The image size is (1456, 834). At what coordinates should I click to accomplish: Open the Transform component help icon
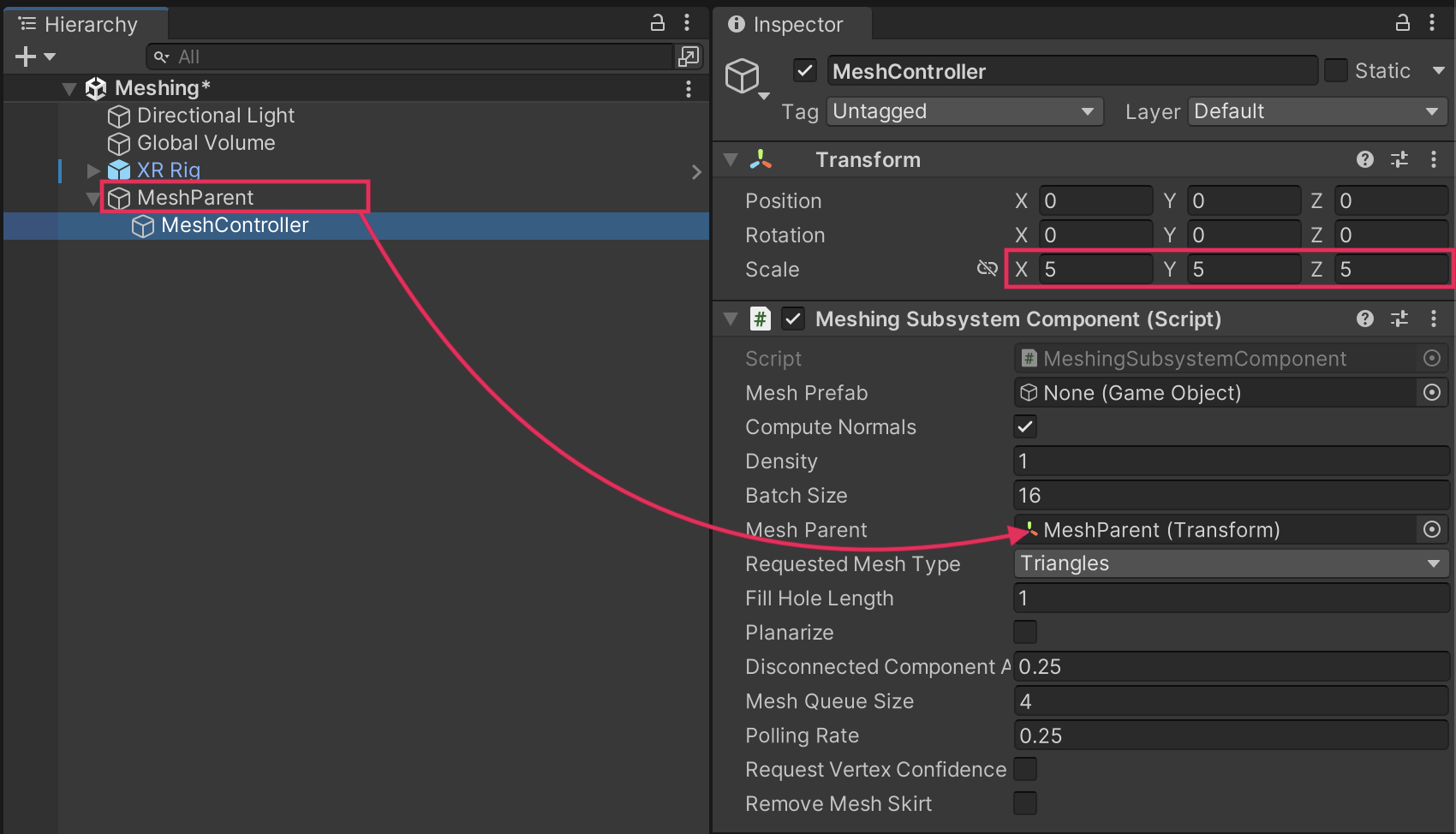coord(1365,159)
